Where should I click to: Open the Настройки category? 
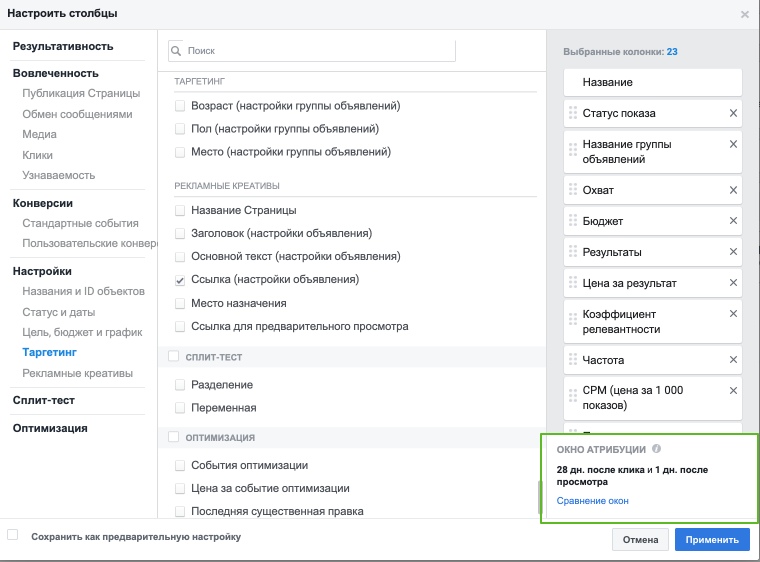point(42,271)
